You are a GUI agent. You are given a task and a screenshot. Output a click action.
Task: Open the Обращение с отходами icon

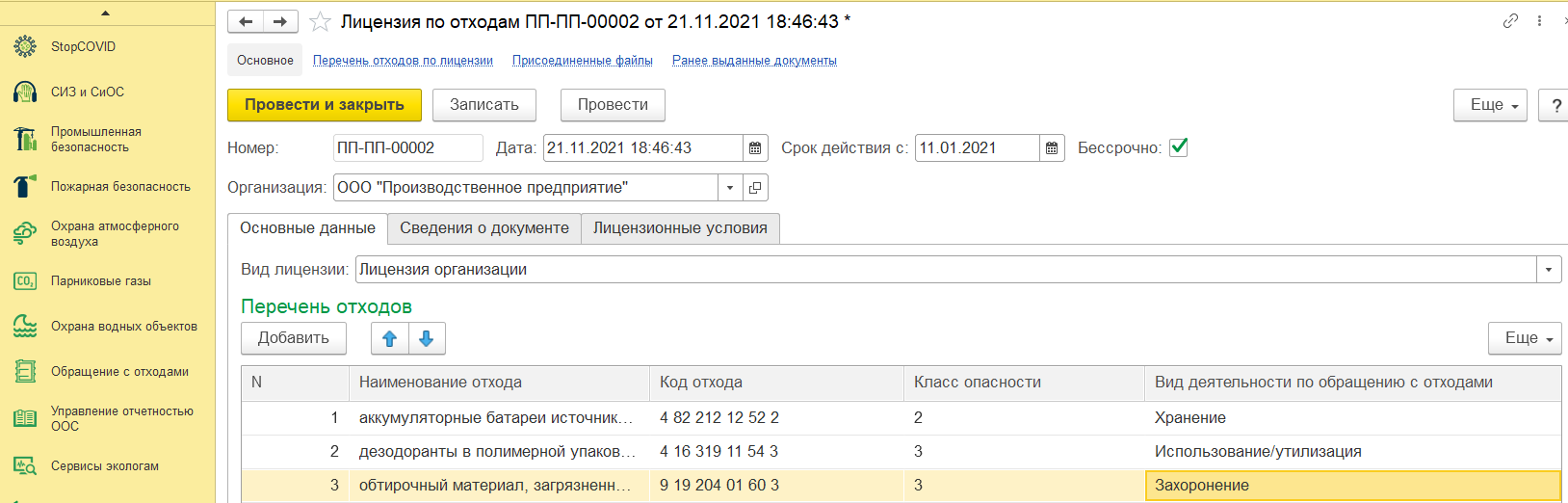pyautogui.click(x=25, y=371)
